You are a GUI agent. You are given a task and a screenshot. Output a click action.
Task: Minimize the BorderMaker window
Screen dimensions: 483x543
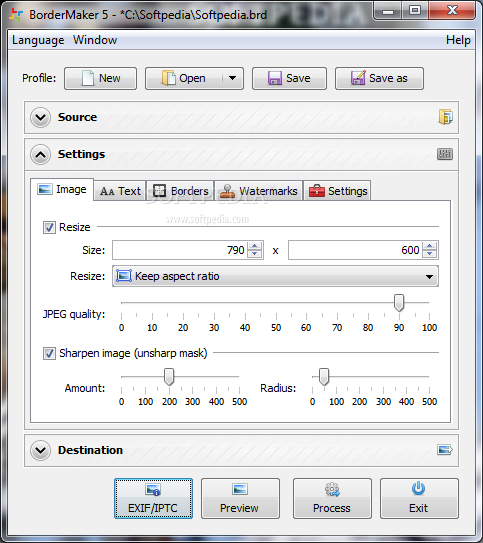click(x=388, y=11)
